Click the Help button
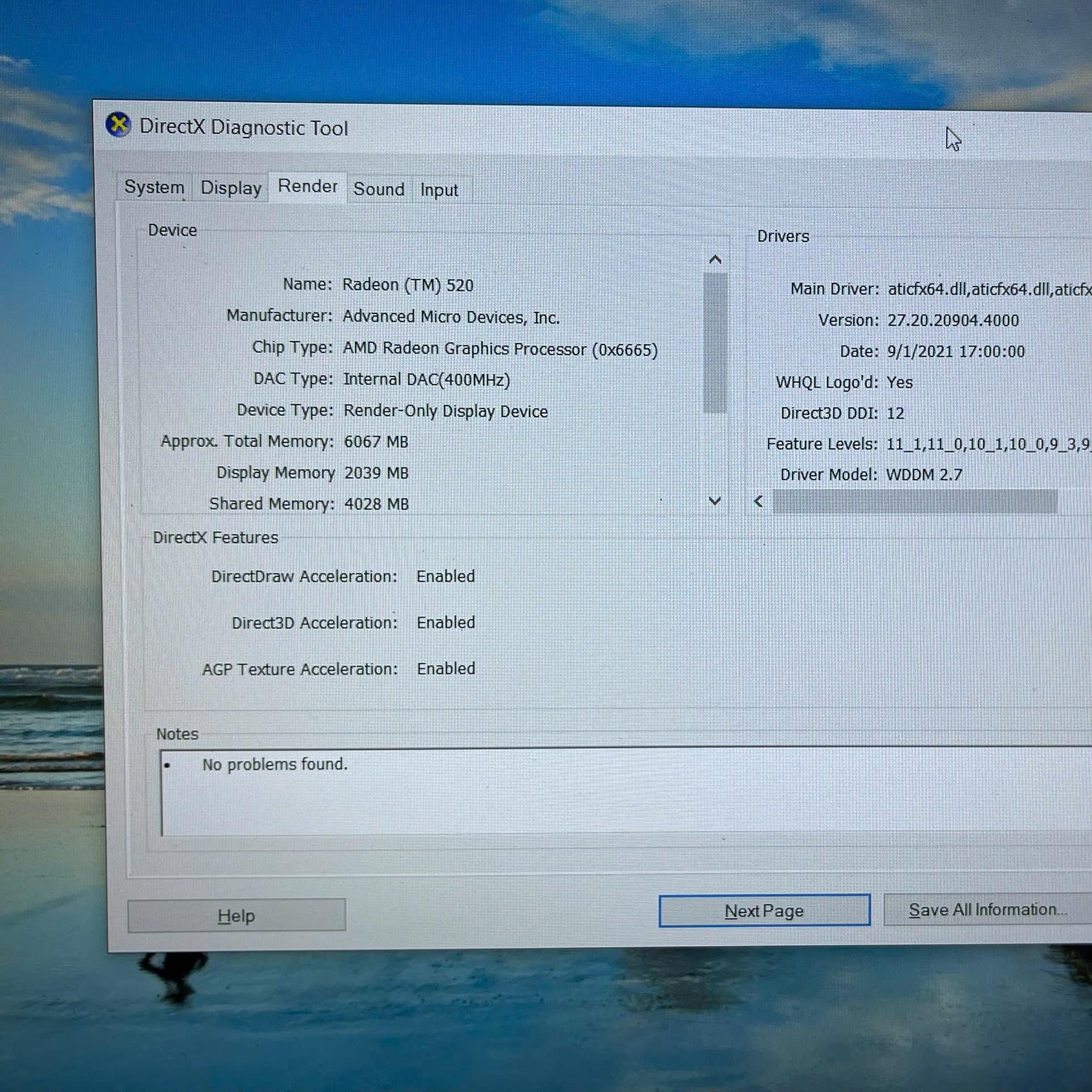This screenshot has width=1092, height=1092. click(236, 915)
